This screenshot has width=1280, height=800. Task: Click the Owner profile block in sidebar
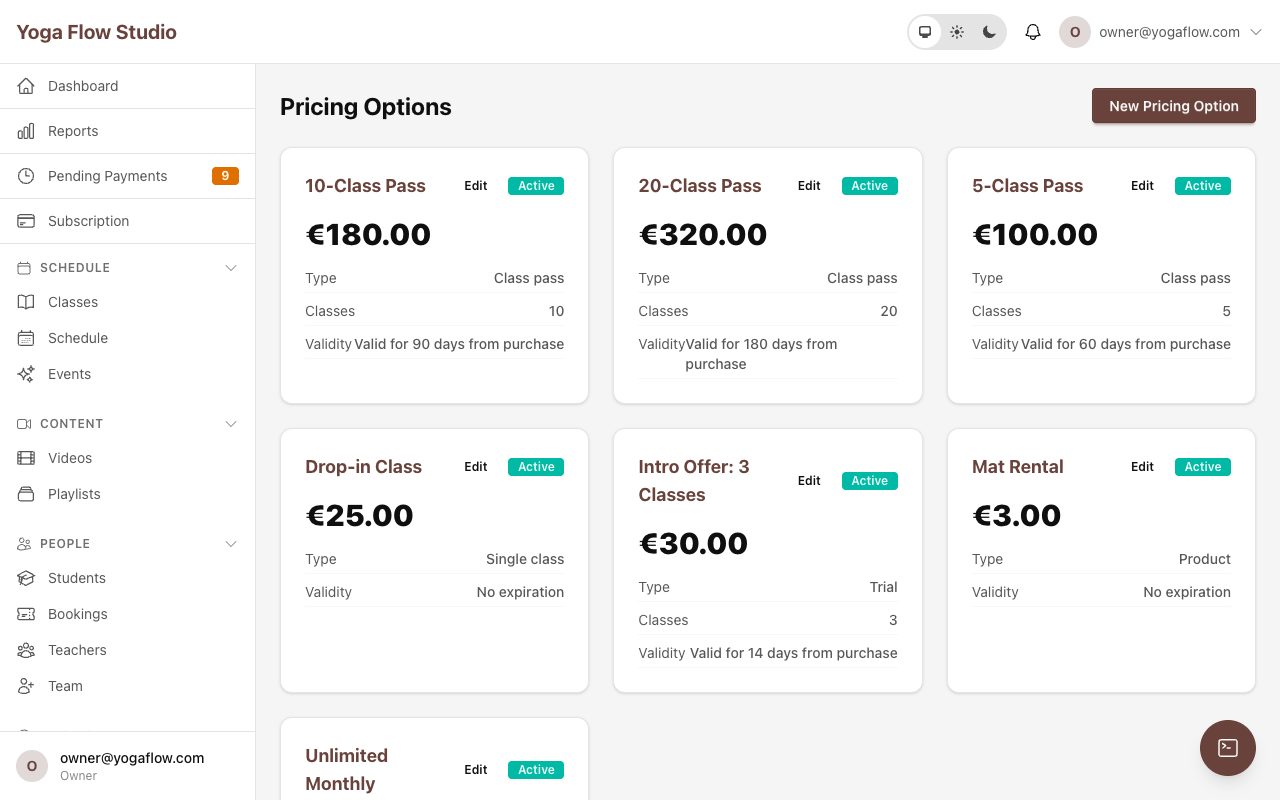tap(128, 766)
